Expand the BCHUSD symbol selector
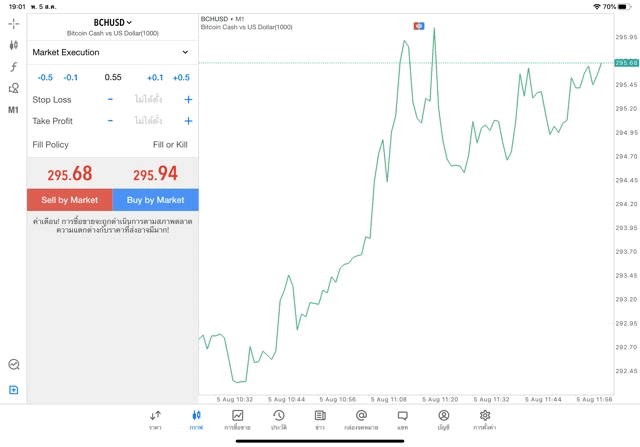 point(113,23)
